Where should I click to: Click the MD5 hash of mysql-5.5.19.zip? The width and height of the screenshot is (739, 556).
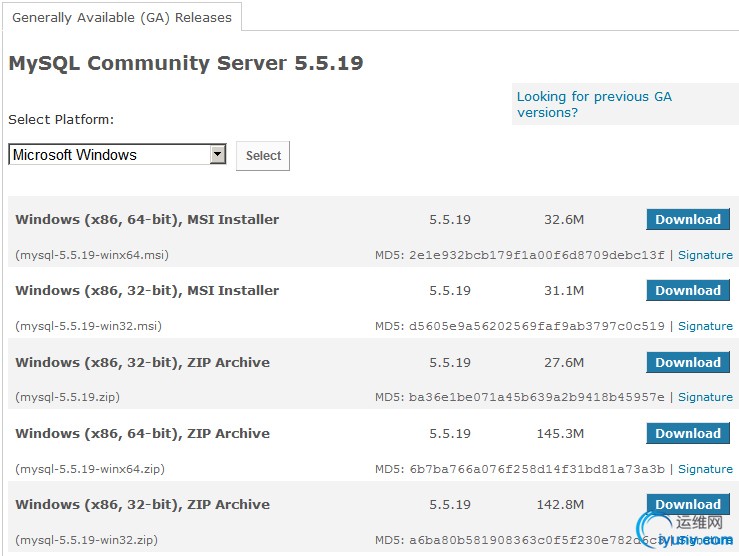click(536, 397)
